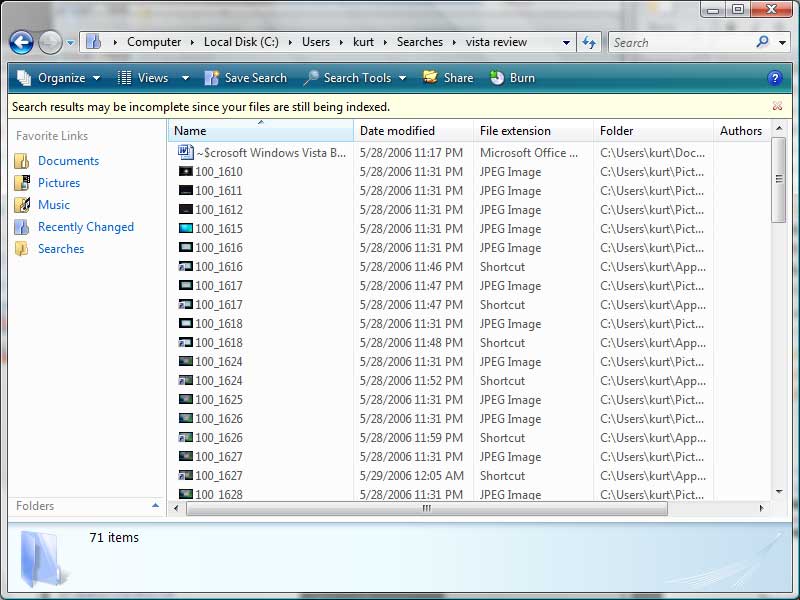Open the Searches favorite link
The image size is (800, 600).
click(x=63, y=249)
